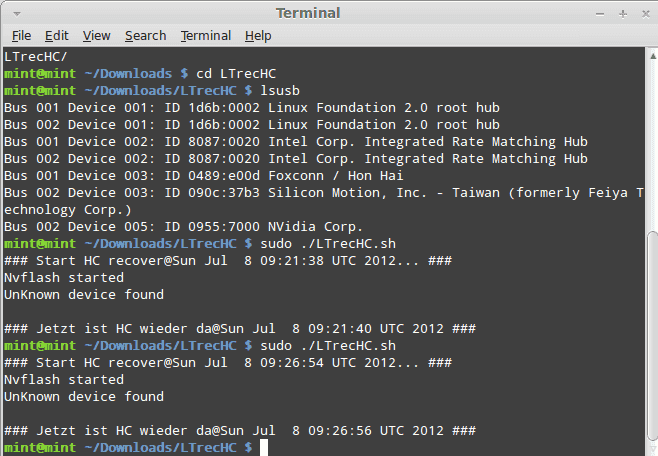The height and width of the screenshot is (456, 658).
Task: Open the Terminal menu
Action: coord(206,36)
